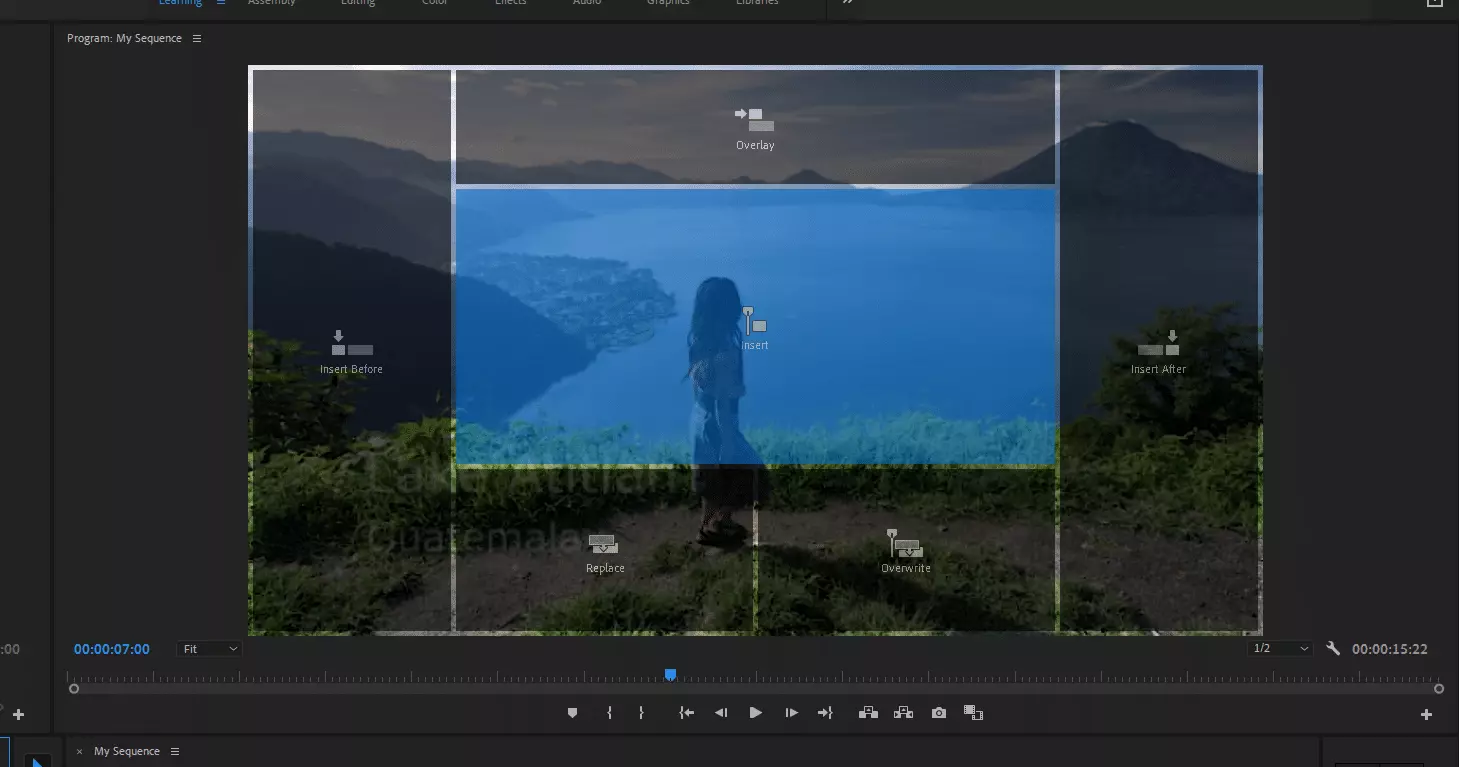1459x767 pixels.
Task: Click the blue playhead on the time ruler
Action: (x=670, y=675)
